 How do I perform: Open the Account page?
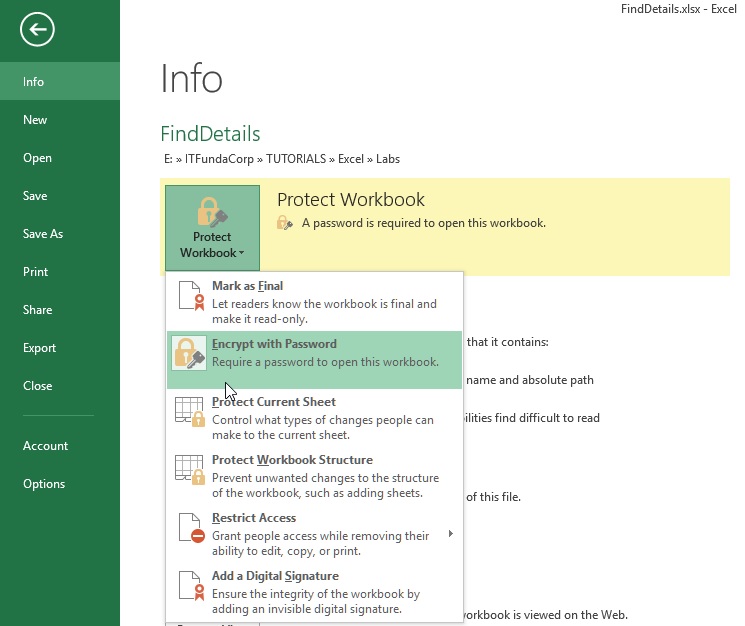(x=60, y=446)
